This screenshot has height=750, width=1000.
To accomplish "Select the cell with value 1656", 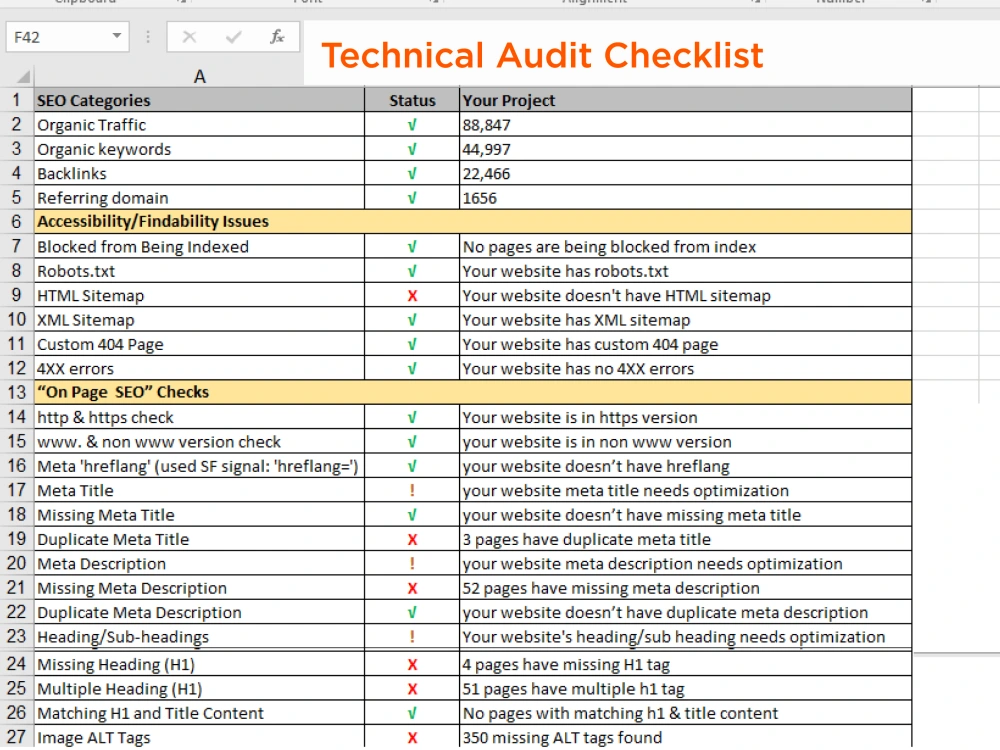I will (686, 198).
